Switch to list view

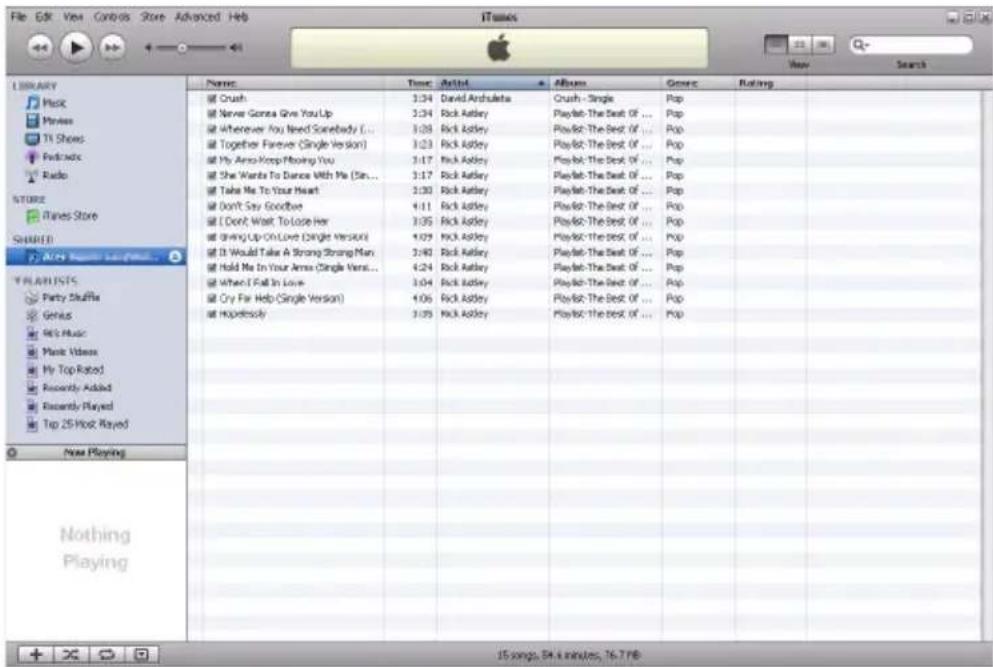pos(776,44)
